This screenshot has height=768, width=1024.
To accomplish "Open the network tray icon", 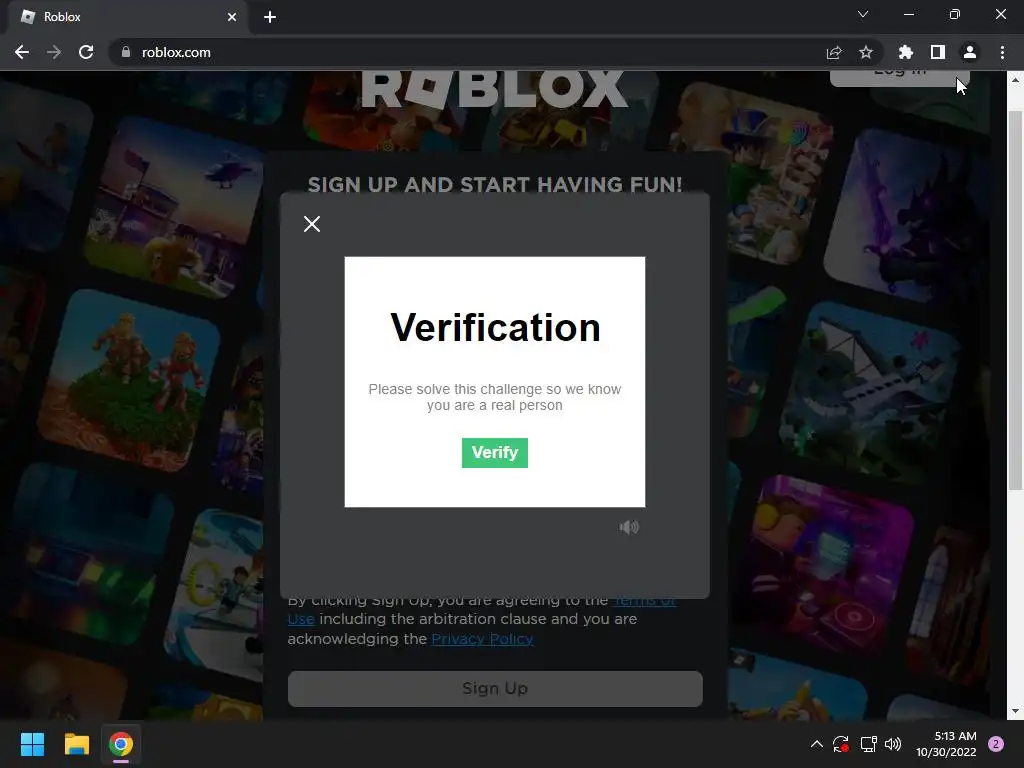I will [x=868, y=744].
